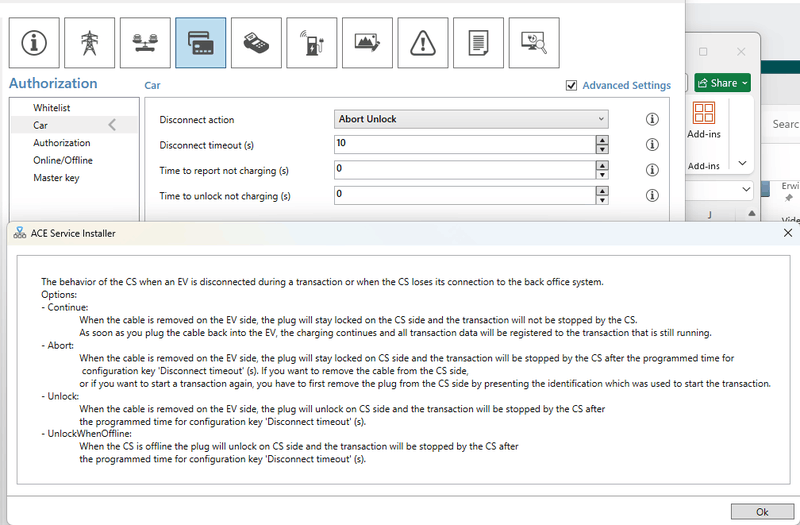Expand the ribbon chevron below Add-ins
800x525 pixels.
[742, 163]
